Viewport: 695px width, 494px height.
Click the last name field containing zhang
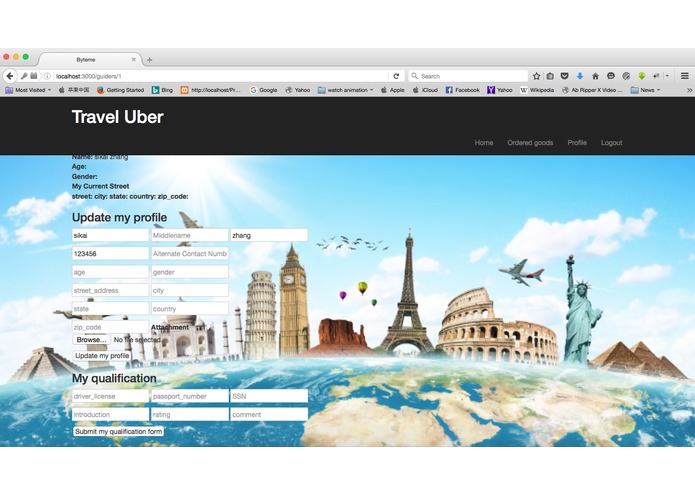269,235
